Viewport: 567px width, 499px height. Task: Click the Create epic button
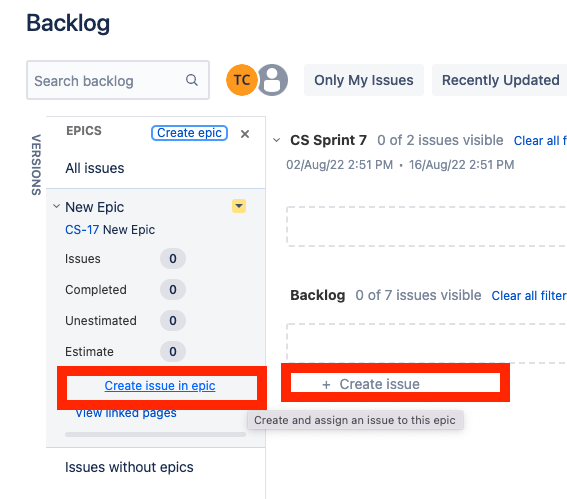pos(189,133)
